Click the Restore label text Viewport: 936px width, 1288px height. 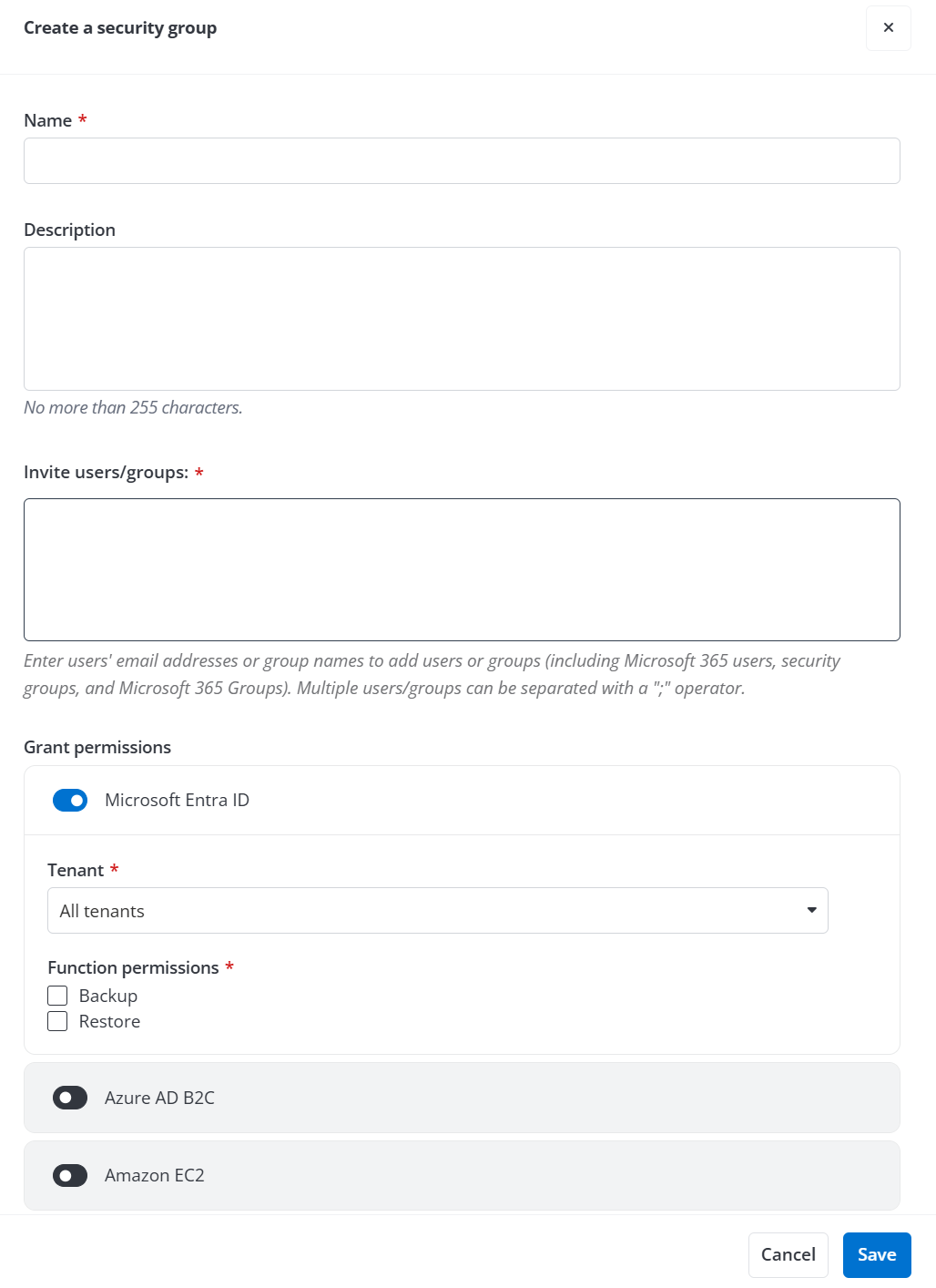coord(109,1021)
